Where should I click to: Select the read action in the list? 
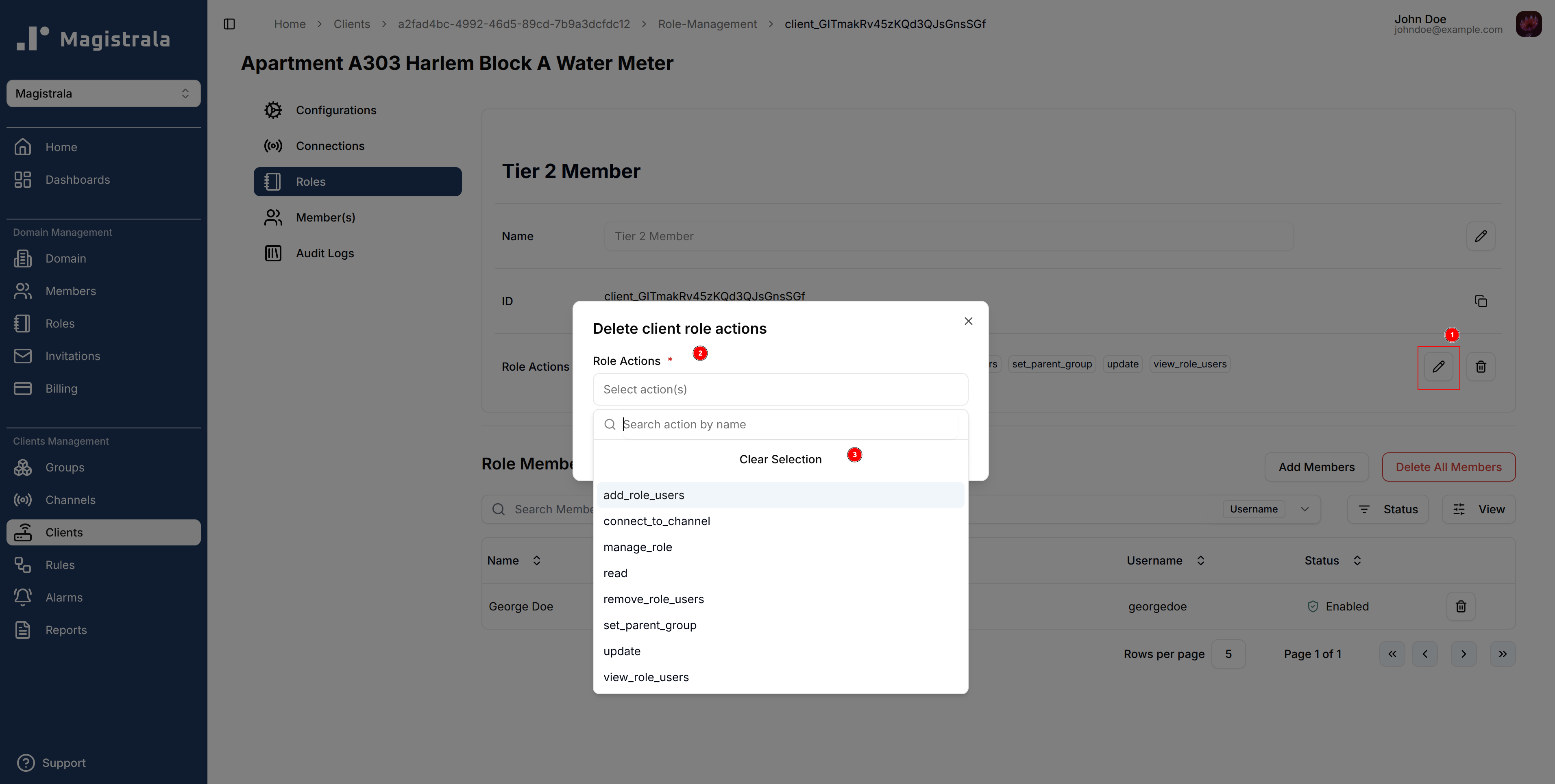tap(615, 573)
